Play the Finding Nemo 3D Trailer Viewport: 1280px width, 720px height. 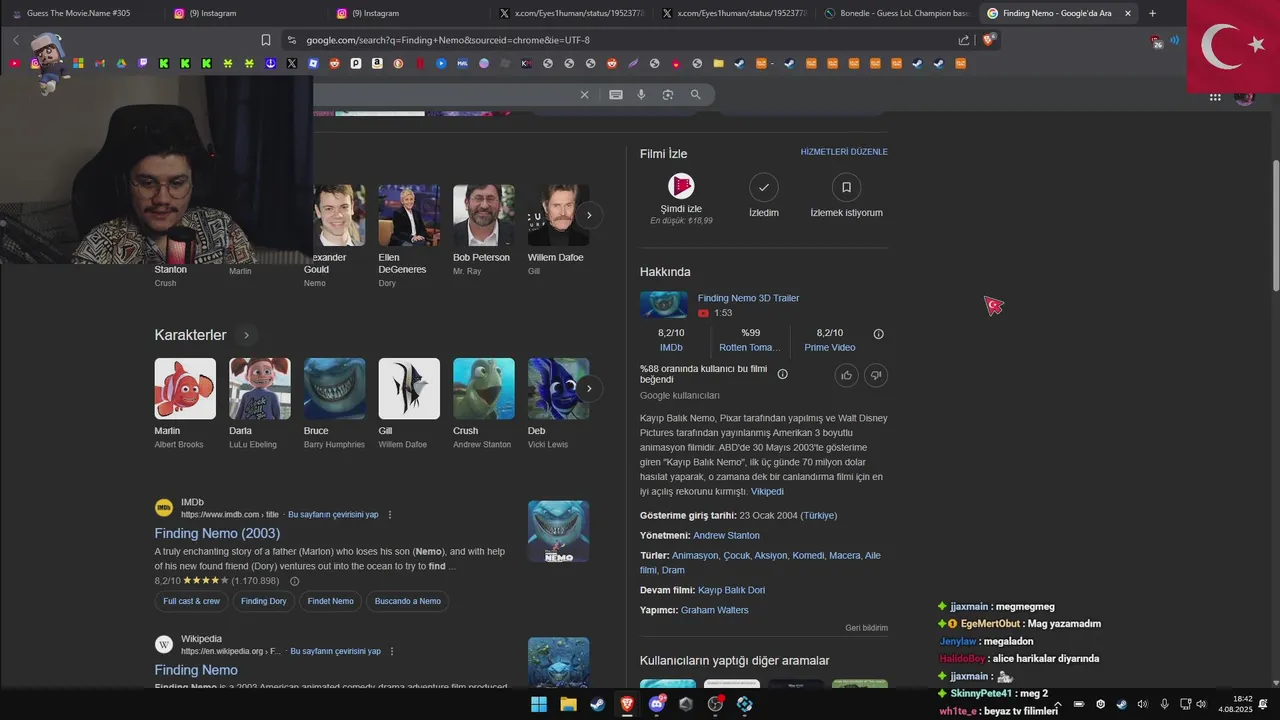coord(748,298)
